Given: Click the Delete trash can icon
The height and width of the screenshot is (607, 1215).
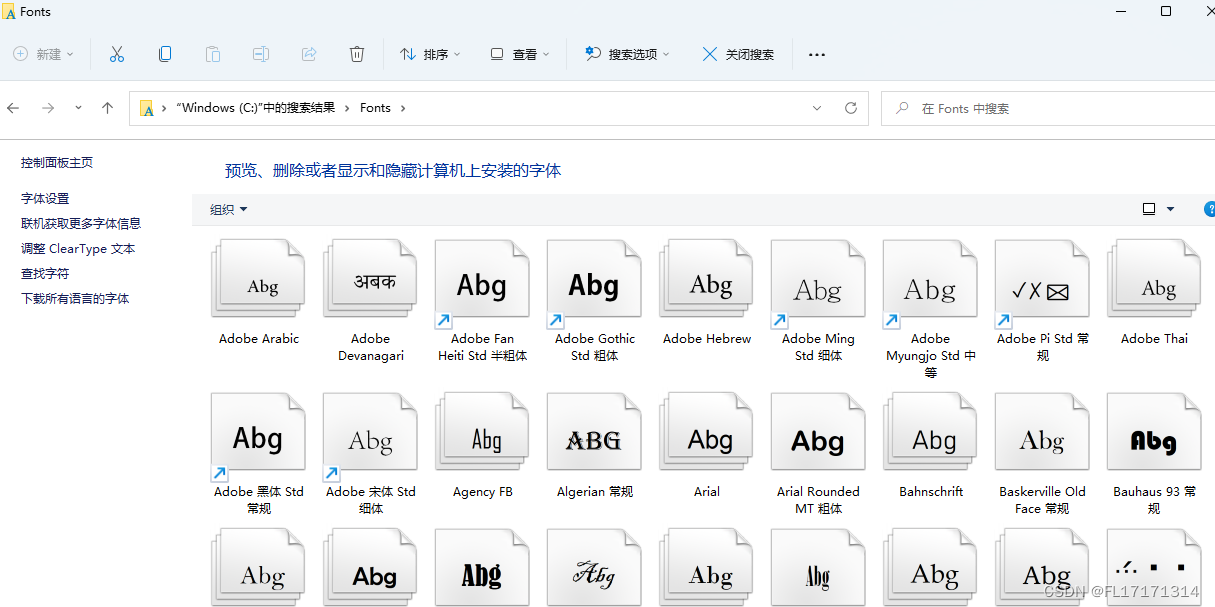Looking at the screenshot, I should 357,54.
